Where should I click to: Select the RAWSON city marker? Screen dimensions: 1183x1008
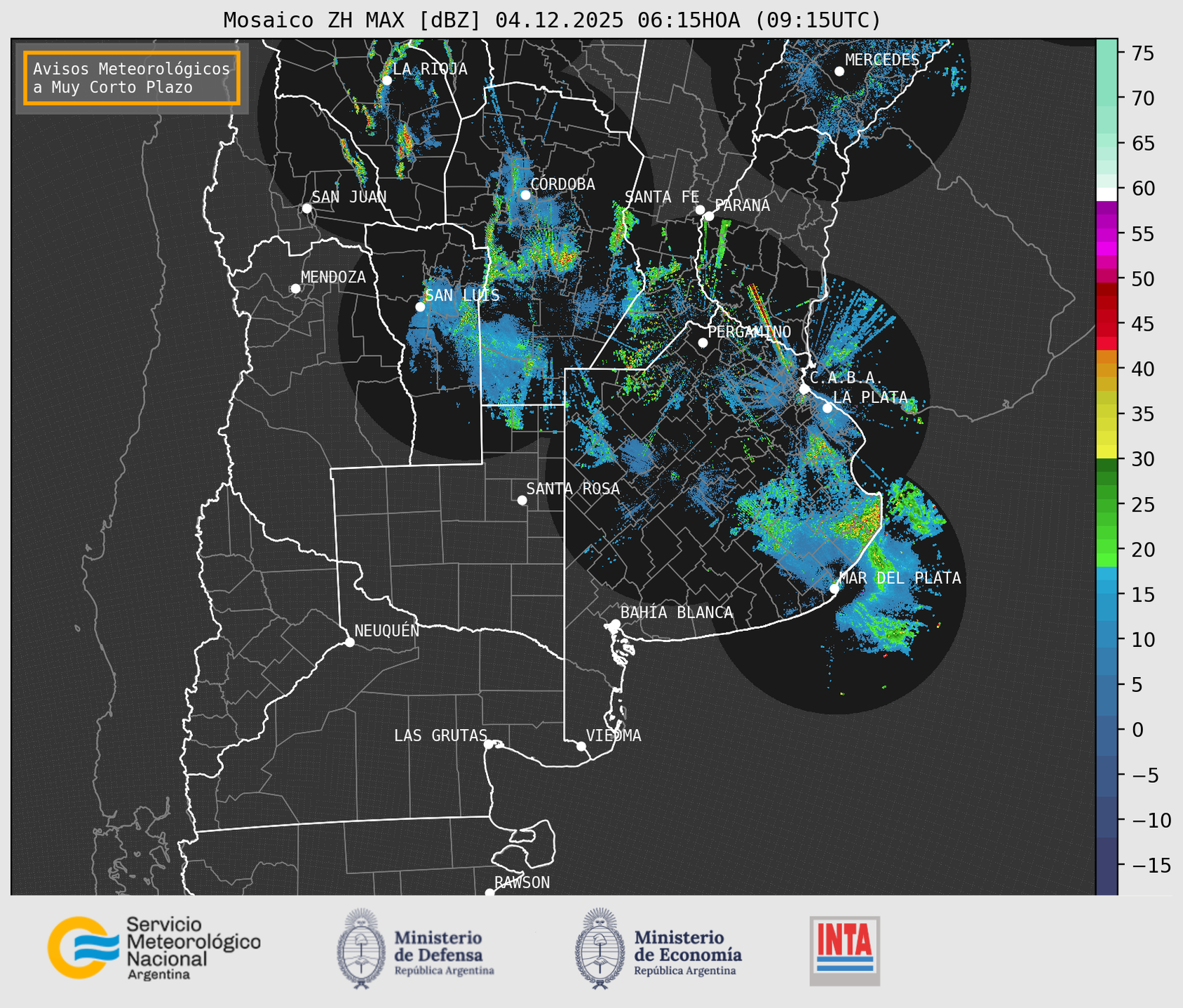tap(489, 893)
